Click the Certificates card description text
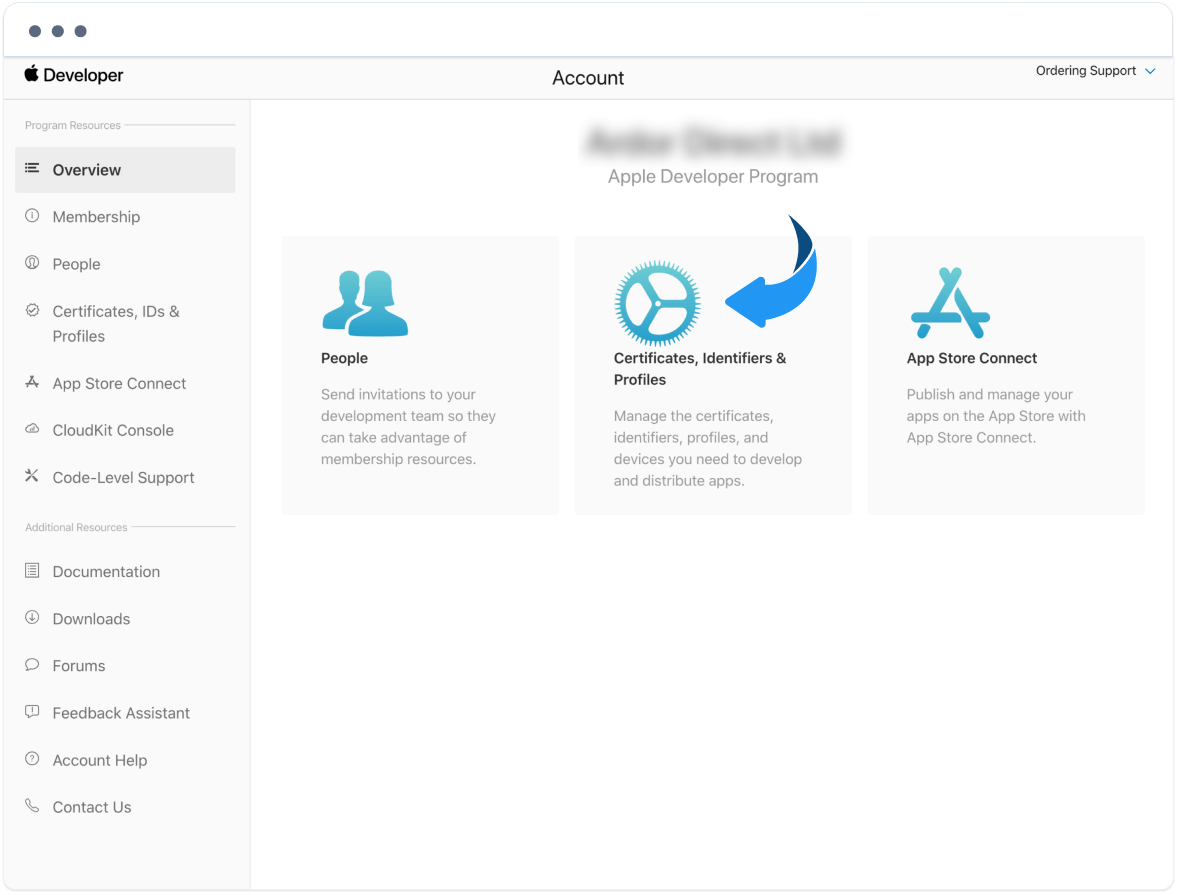The height and width of the screenshot is (895, 1177). coord(708,448)
